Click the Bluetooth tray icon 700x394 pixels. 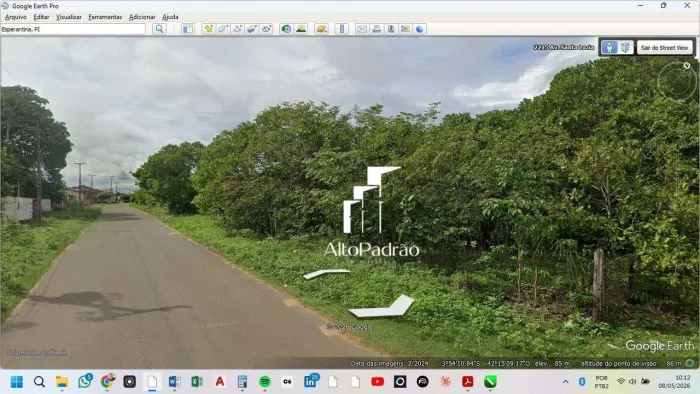[x=582, y=382]
